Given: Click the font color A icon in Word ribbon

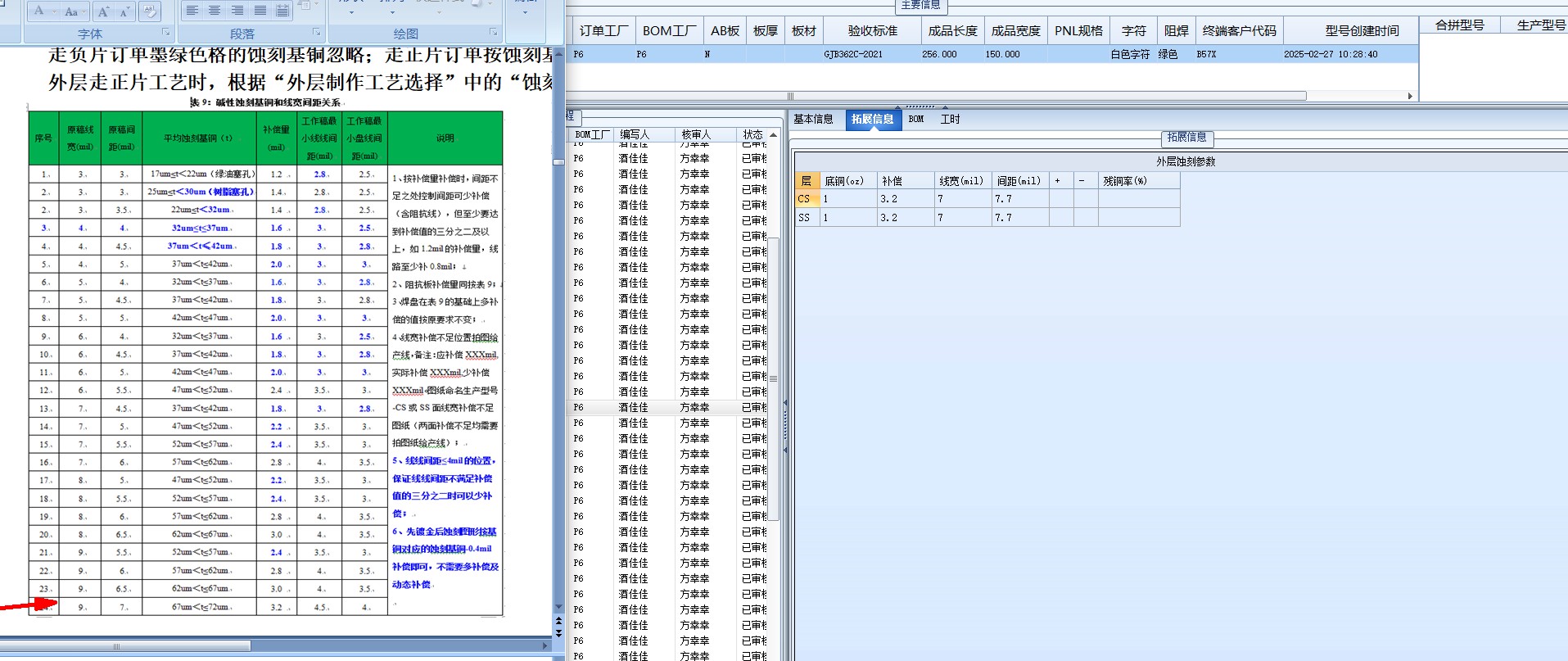Looking at the screenshot, I should (38, 11).
